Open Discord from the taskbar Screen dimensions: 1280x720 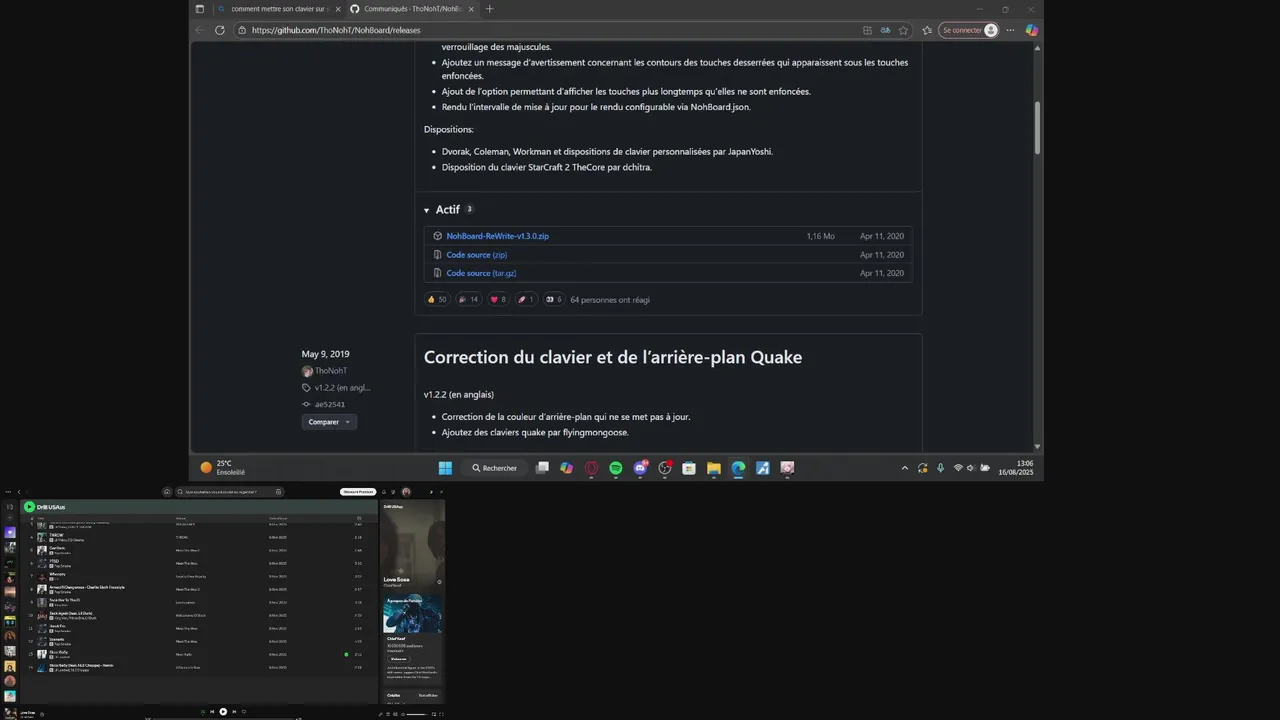point(641,468)
